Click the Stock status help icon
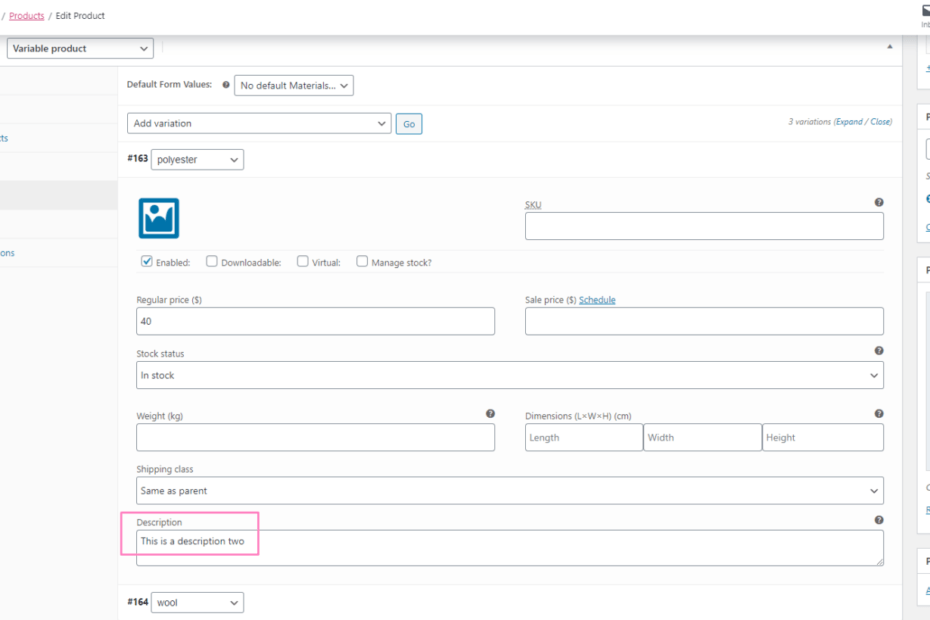The height and width of the screenshot is (620, 930). point(879,351)
